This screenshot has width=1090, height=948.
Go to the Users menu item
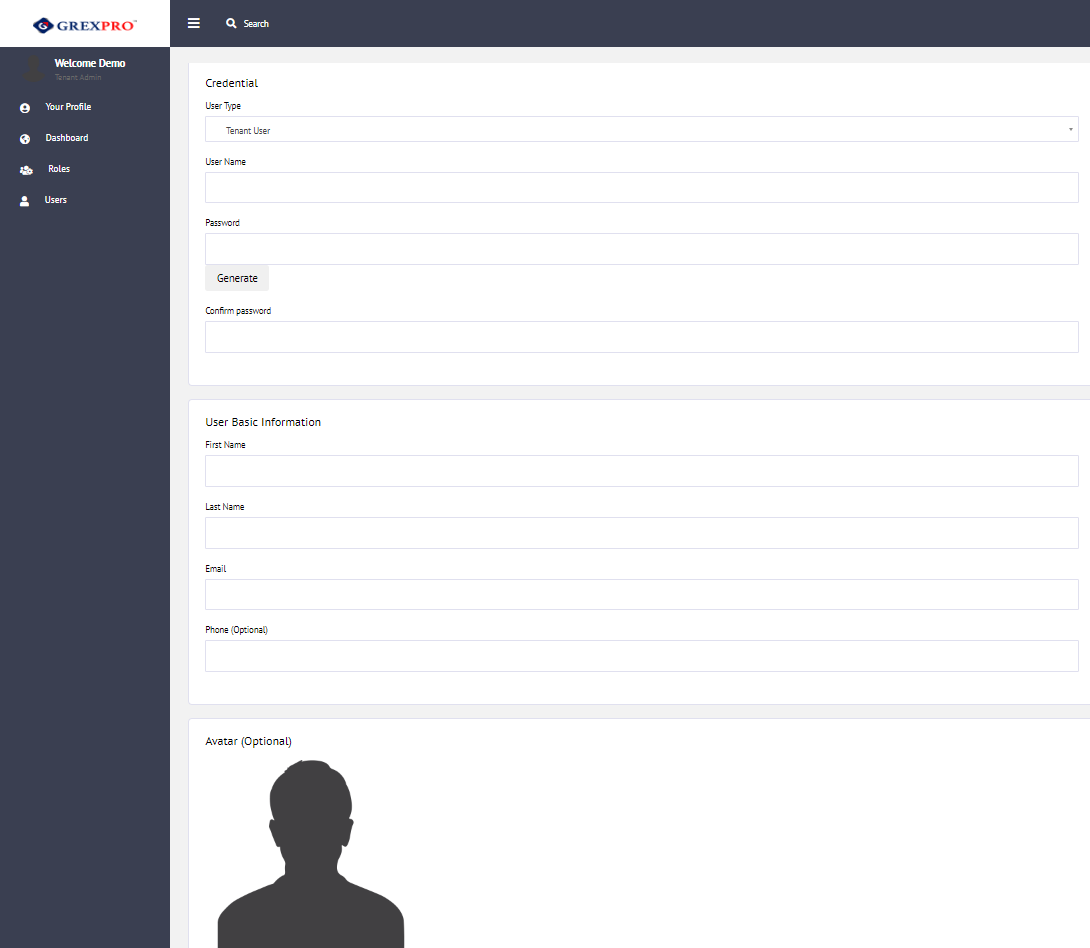56,200
